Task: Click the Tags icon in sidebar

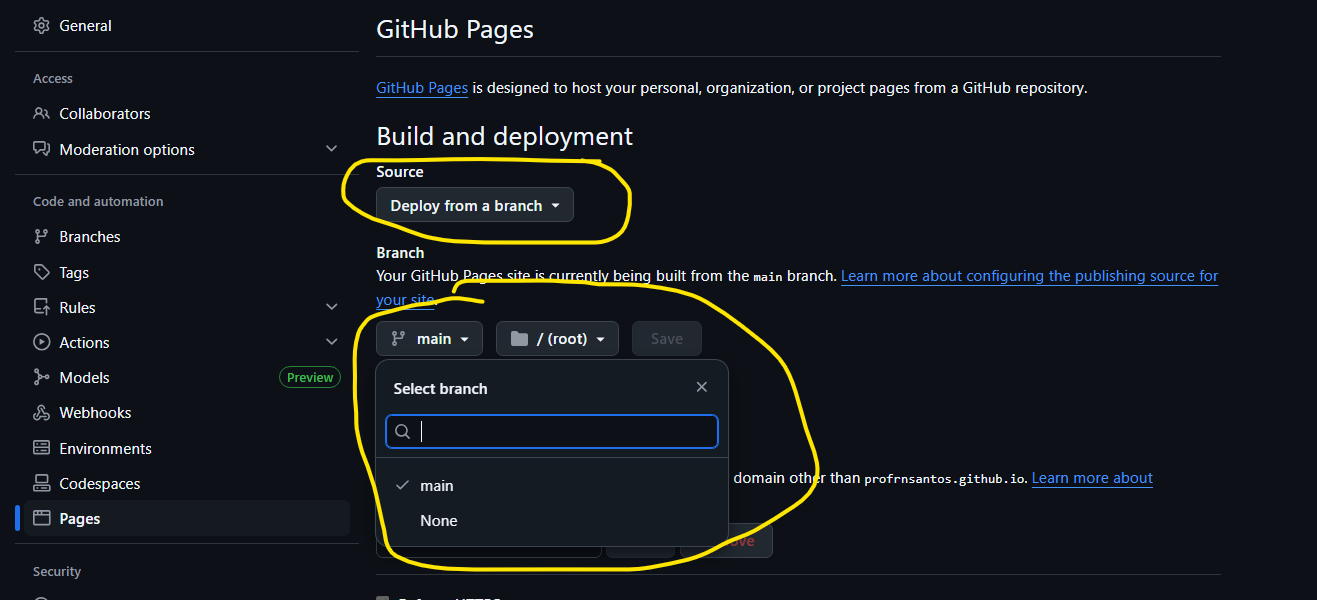Action: pos(41,272)
